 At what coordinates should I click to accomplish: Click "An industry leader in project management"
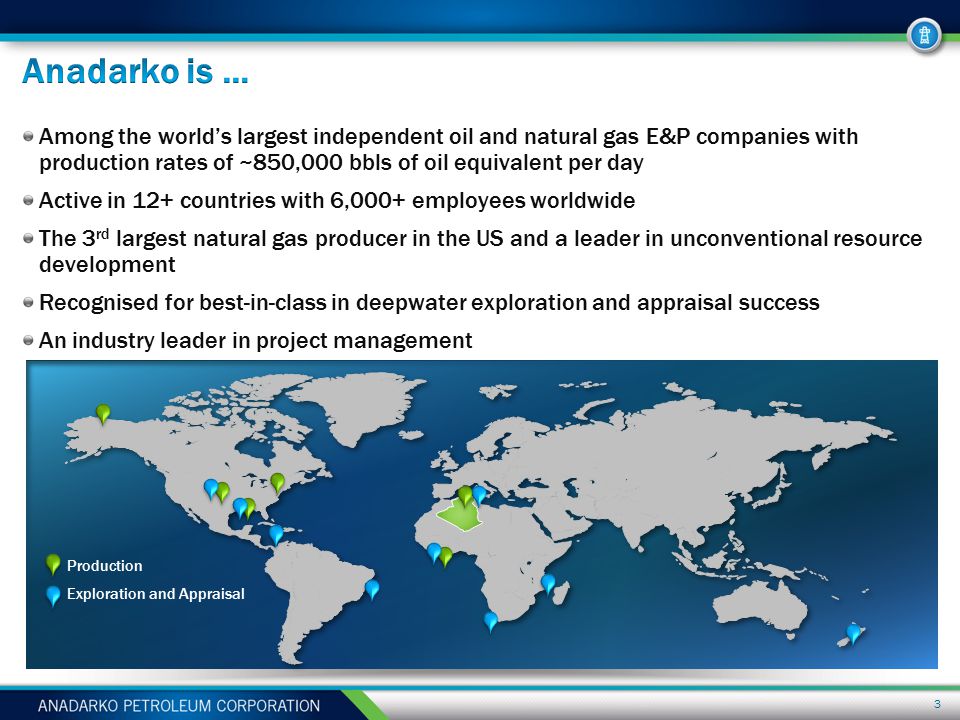255,340
